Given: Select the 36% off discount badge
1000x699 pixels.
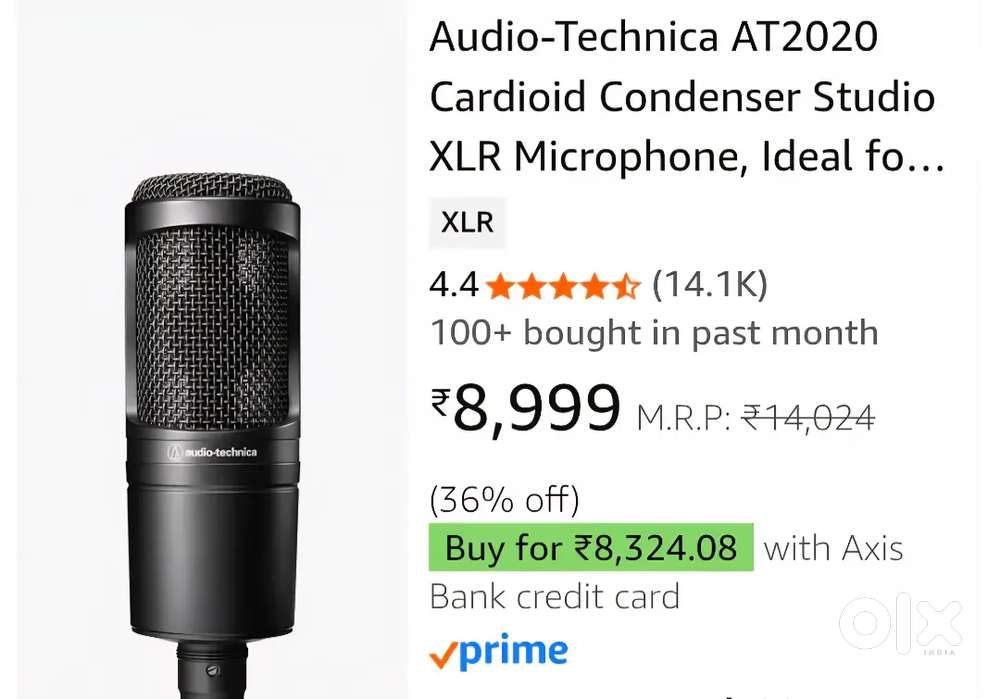Looking at the screenshot, I should [503, 498].
